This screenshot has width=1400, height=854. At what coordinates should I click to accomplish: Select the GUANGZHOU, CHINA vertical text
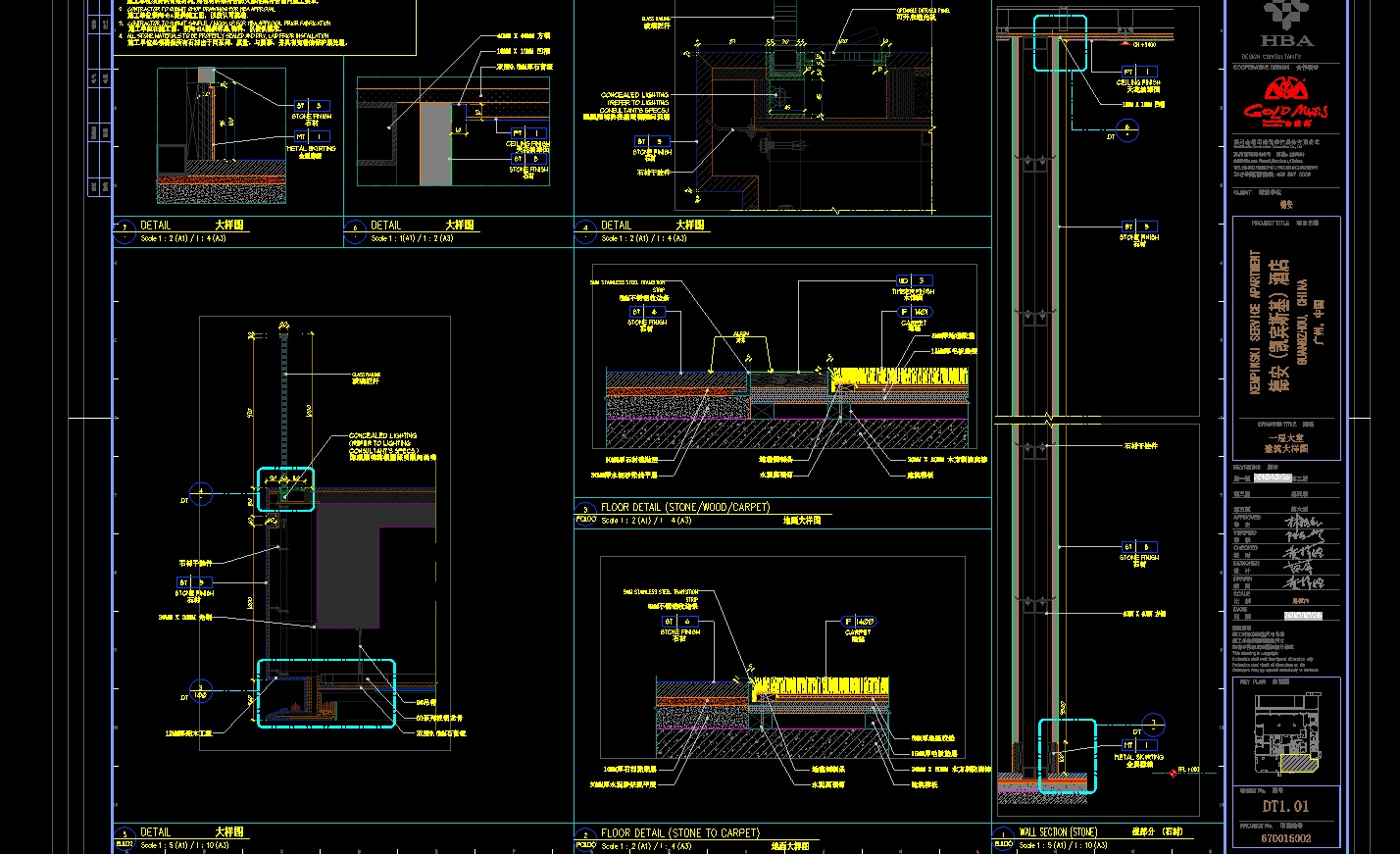[1303, 322]
